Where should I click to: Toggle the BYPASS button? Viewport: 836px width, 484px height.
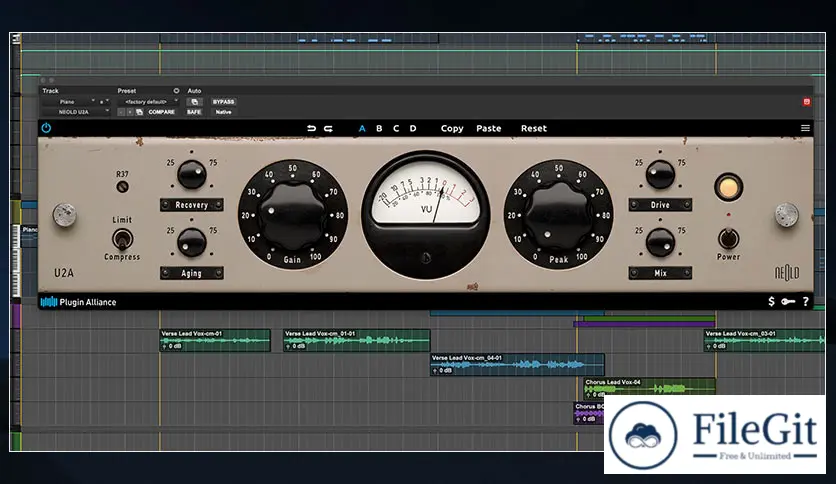coord(223,102)
